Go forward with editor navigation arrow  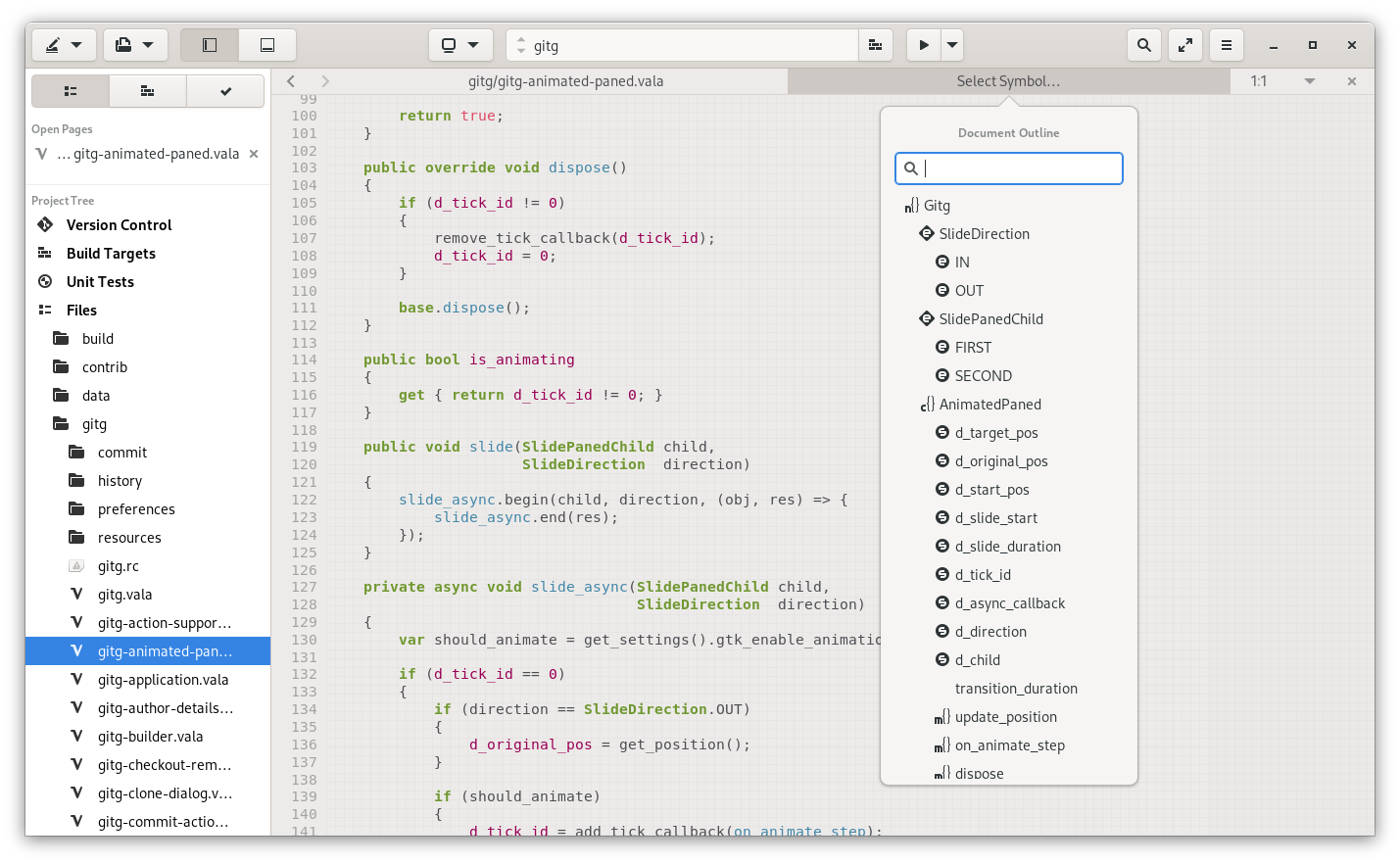(325, 81)
